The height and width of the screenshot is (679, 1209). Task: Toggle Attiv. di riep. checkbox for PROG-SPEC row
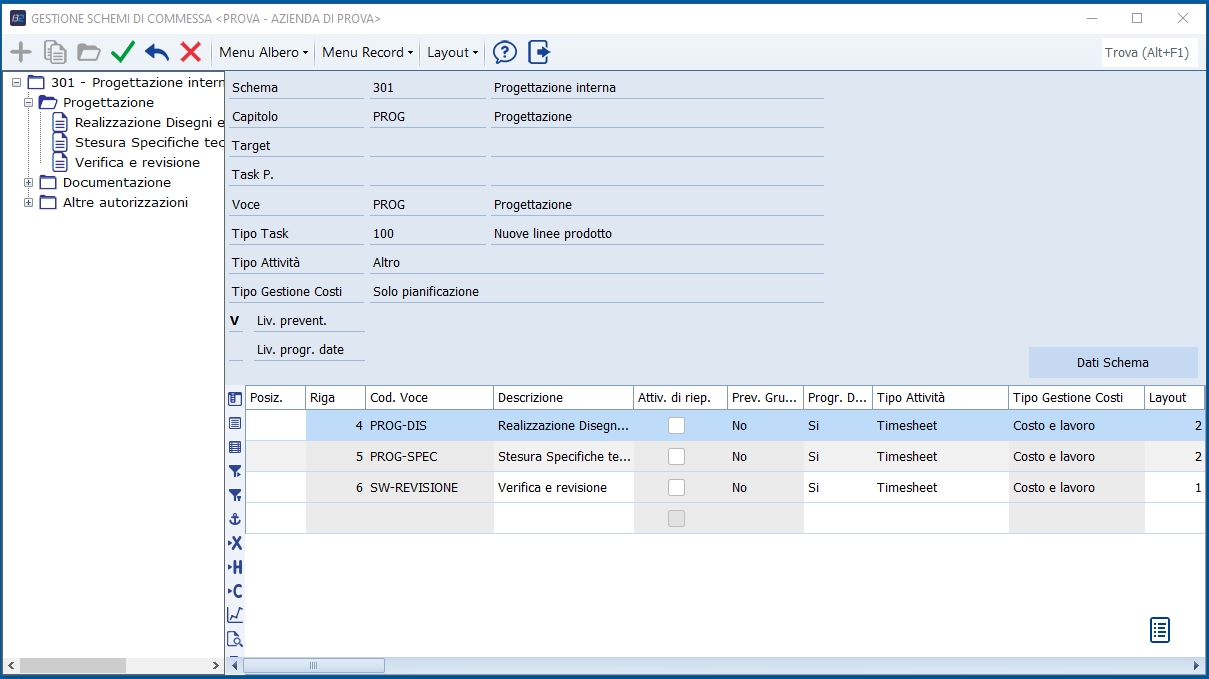[x=677, y=456]
